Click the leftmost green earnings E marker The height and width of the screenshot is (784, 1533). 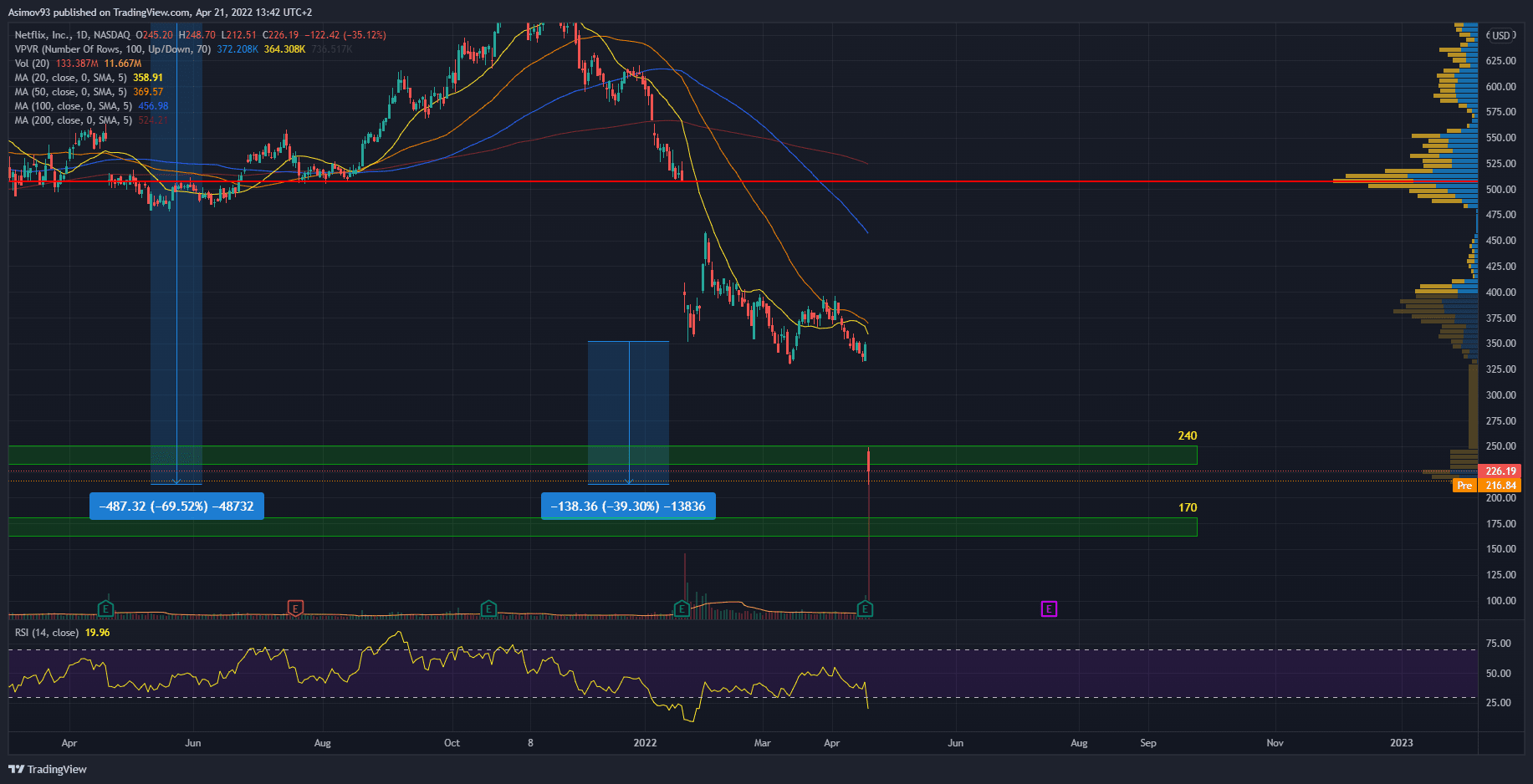[x=105, y=608]
